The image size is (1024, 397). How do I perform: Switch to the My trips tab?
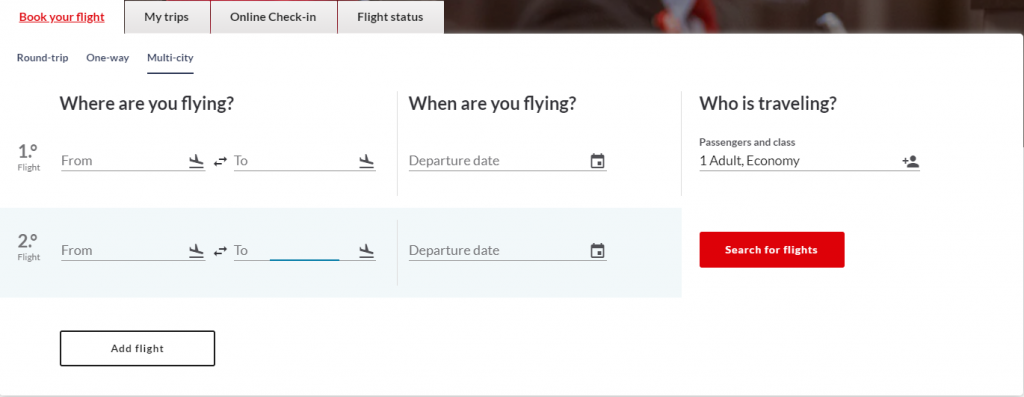point(167,17)
